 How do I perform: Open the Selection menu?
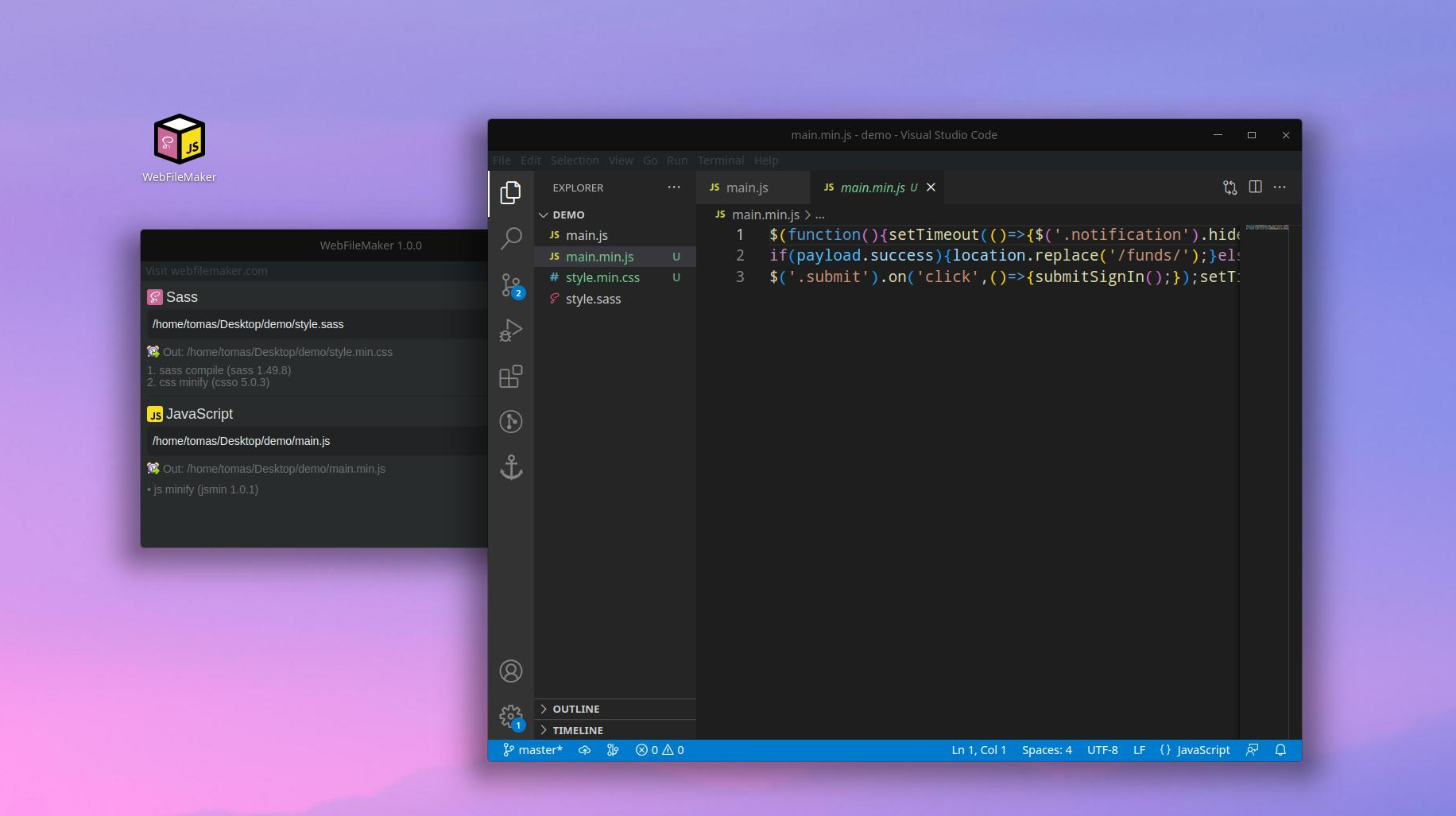coord(575,160)
